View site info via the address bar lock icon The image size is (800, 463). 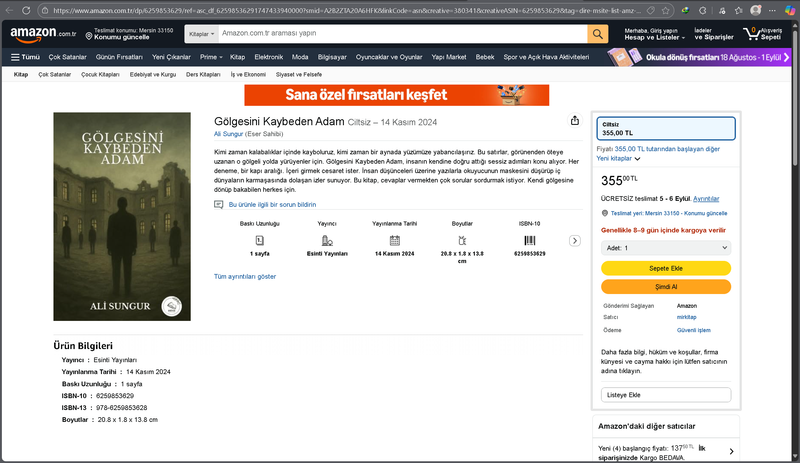coord(45,10)
